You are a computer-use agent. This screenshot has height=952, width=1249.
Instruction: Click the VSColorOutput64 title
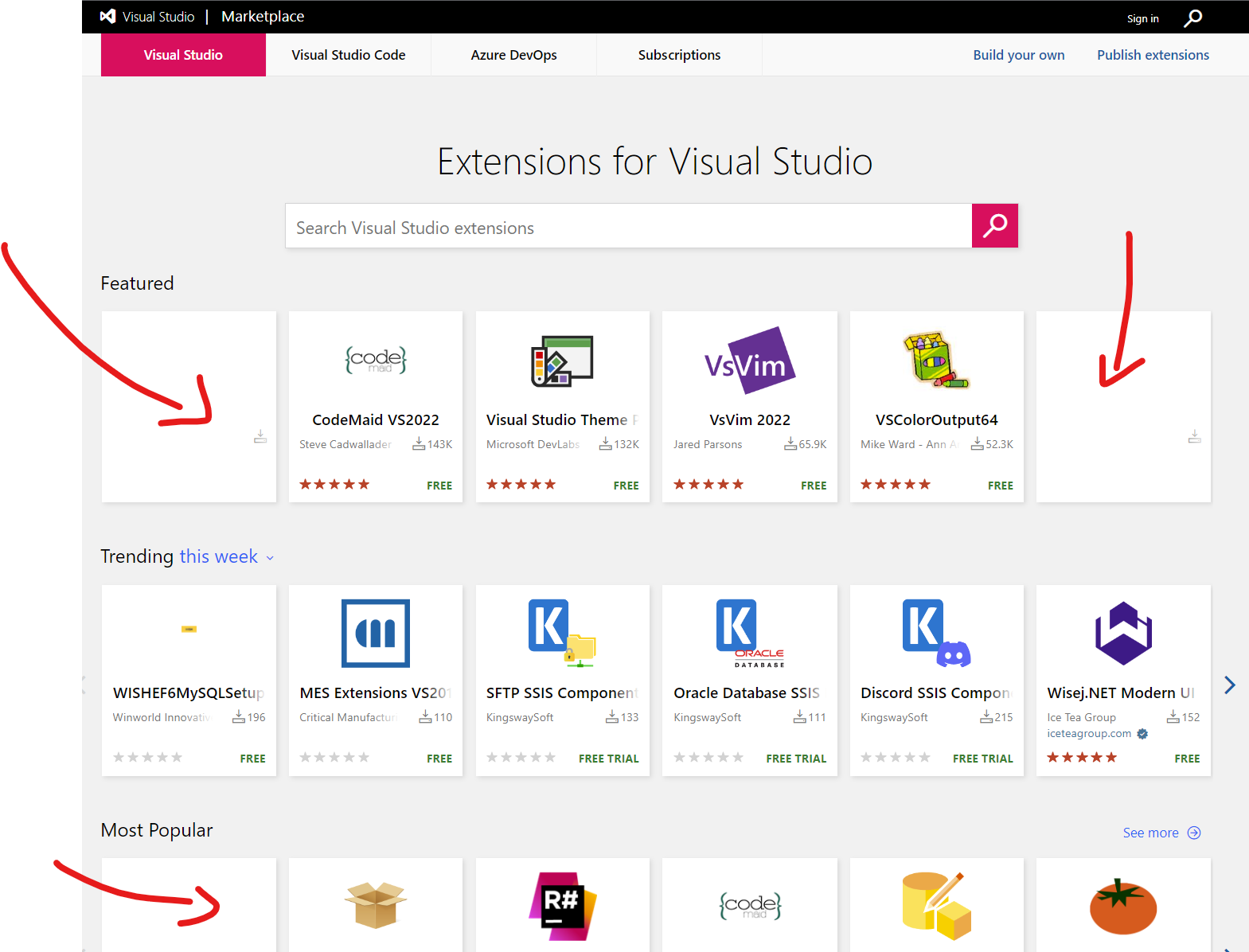click(936, 419)
